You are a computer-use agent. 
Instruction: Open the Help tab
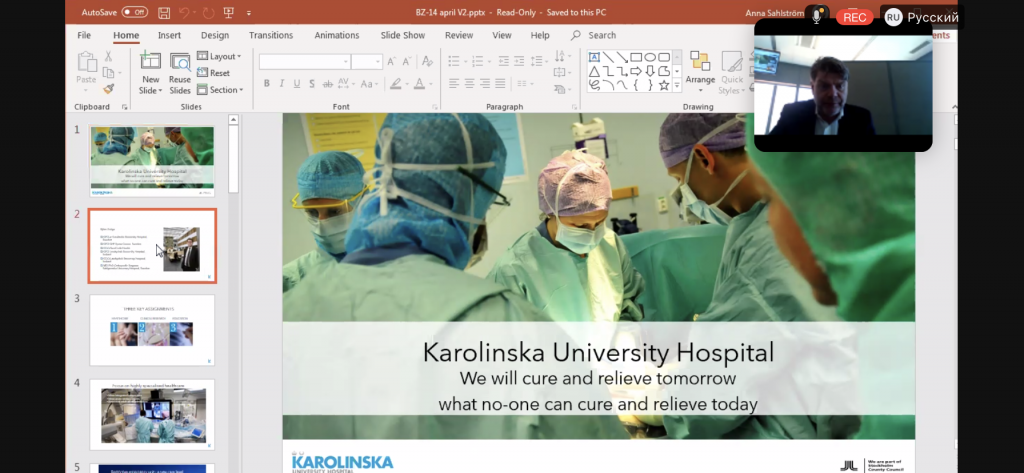pos(540,35)
